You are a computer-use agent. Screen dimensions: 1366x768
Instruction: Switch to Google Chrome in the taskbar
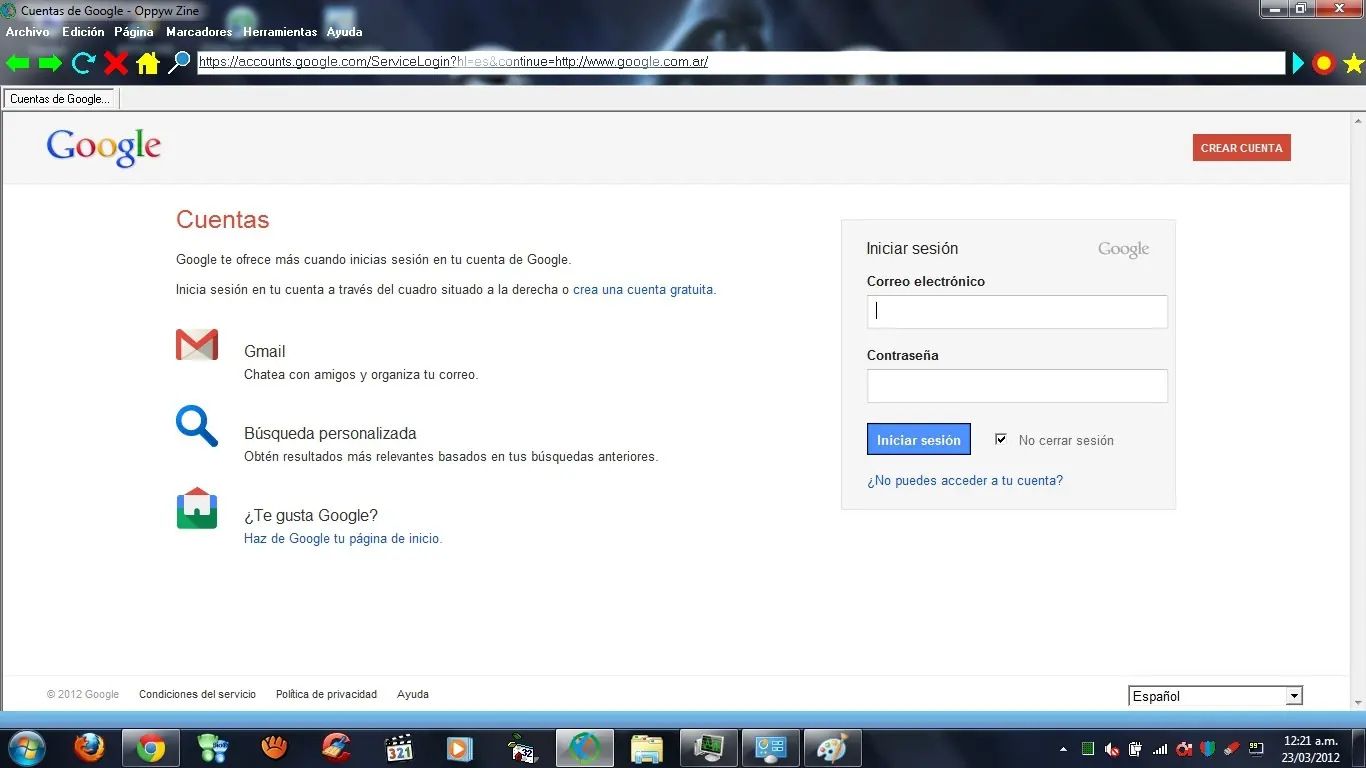[x=151, y=748]
